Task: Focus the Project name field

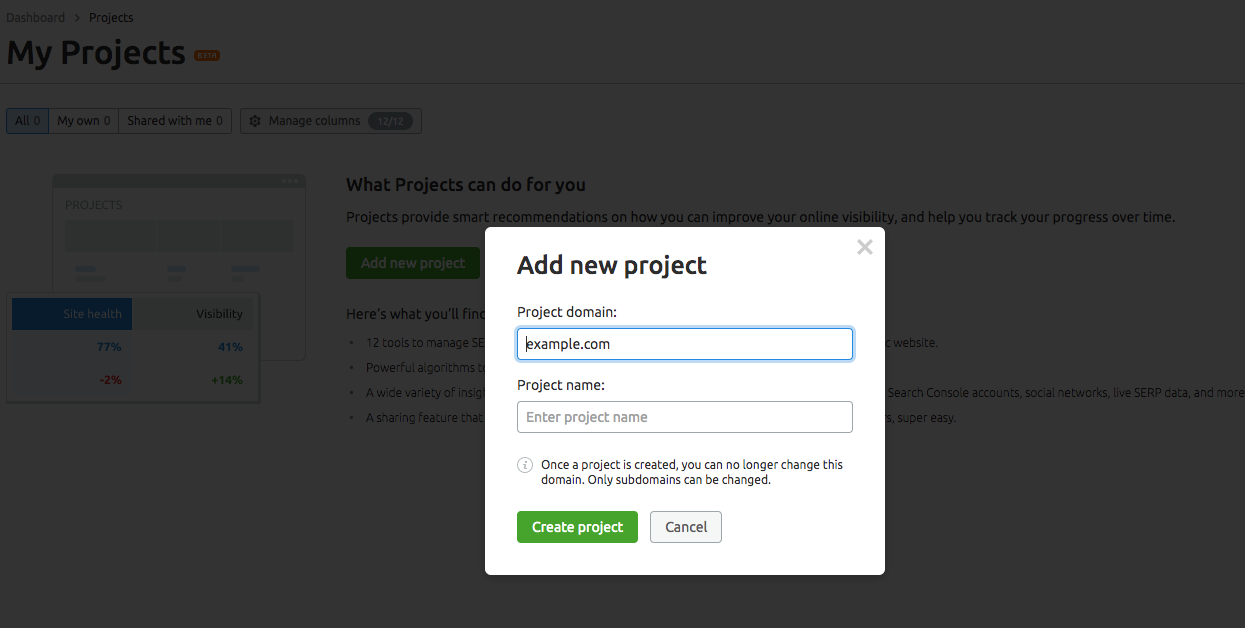Action: [685, 417]
